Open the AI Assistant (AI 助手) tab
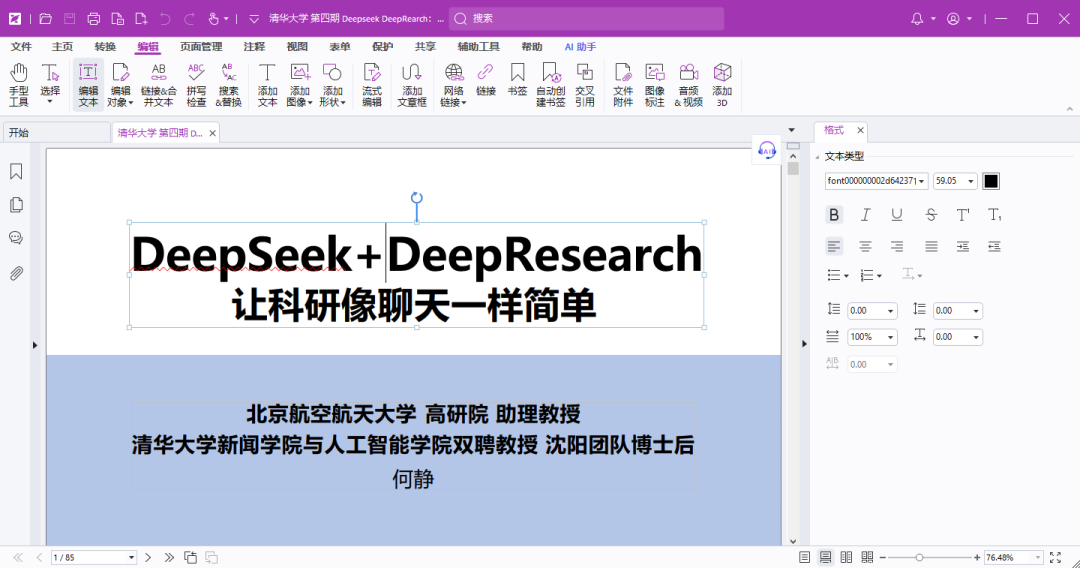1080x568 pixels. [580, 47]
